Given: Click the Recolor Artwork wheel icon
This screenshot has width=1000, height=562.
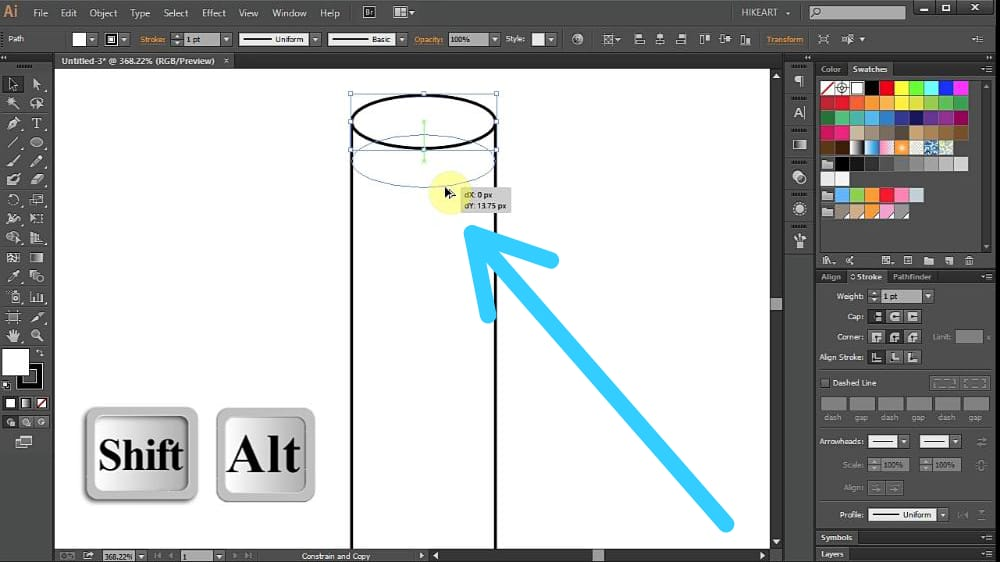Looking at the screenshot, I should (577, 40).
